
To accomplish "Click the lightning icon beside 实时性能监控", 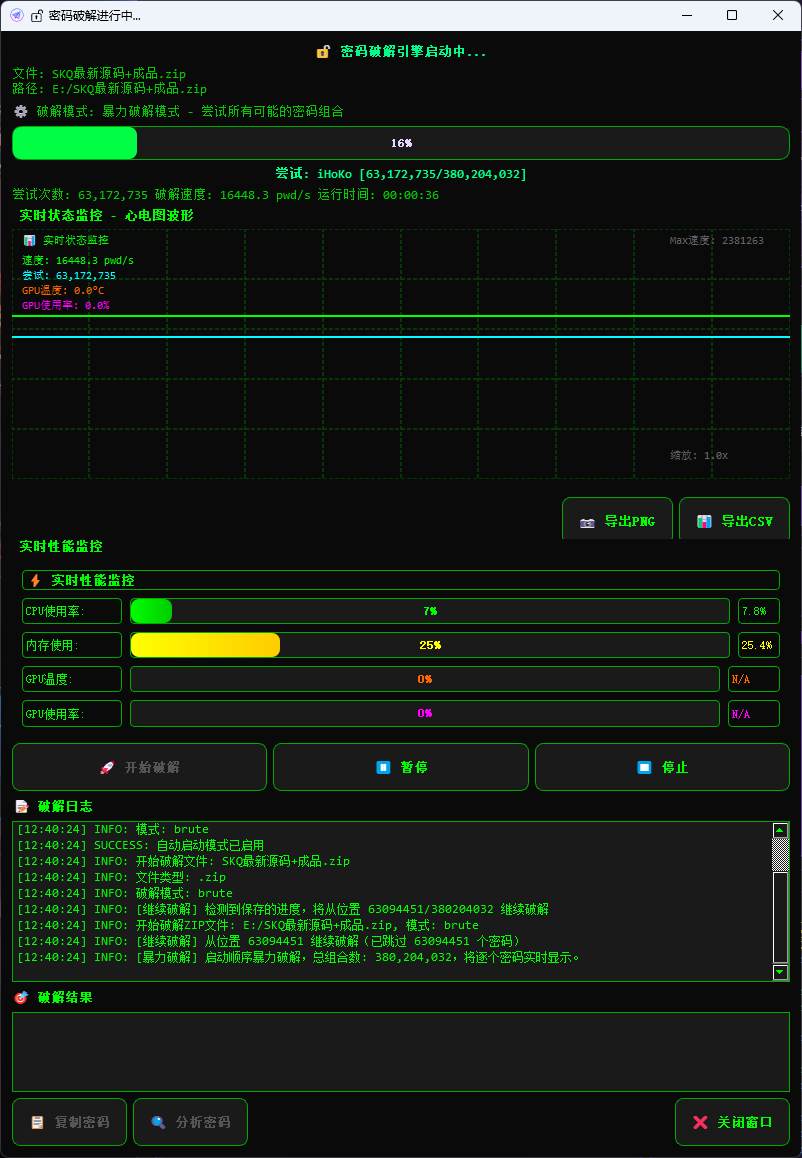I will 35,580.
